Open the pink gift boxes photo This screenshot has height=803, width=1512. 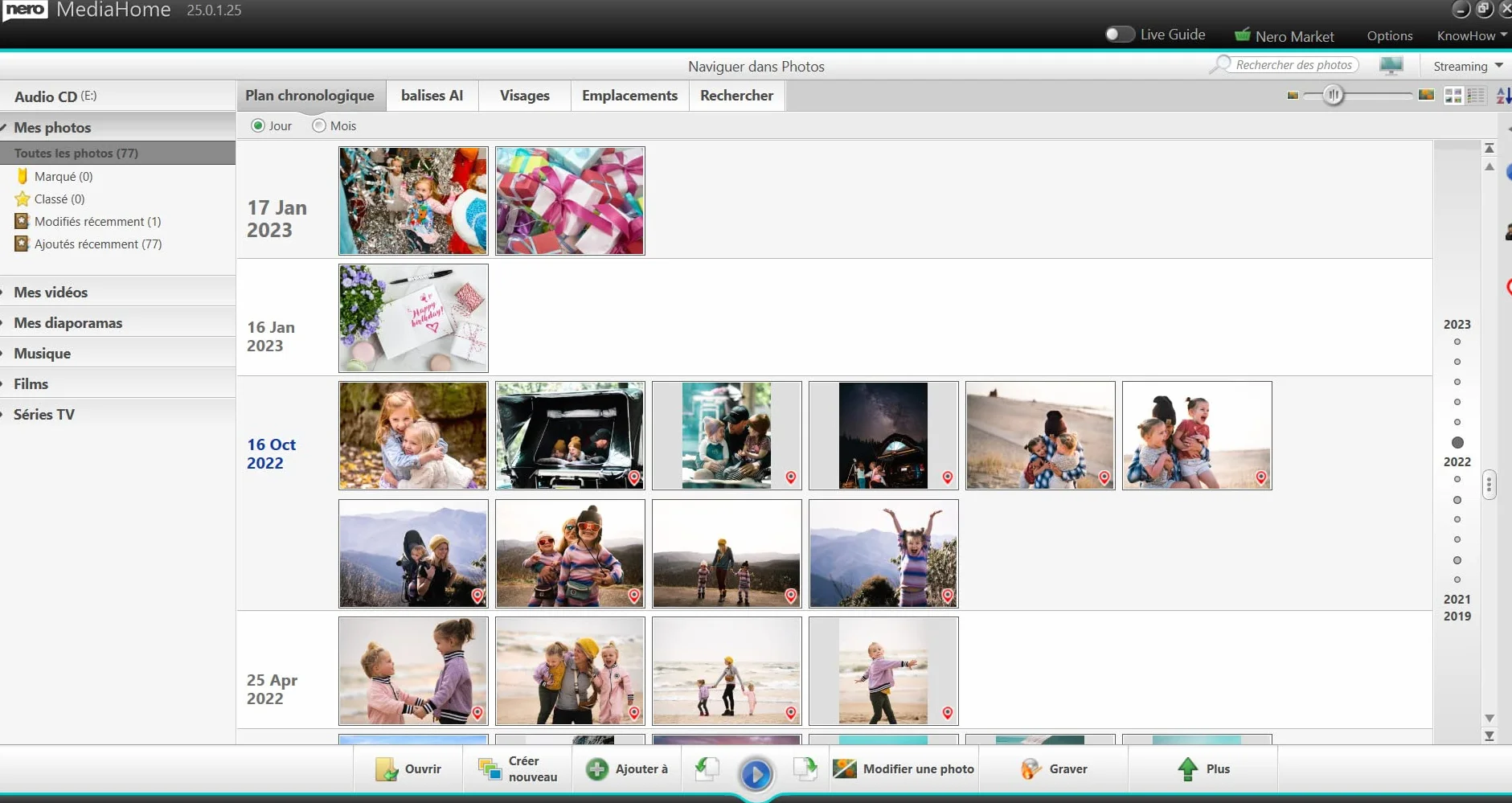pos(570,200)
